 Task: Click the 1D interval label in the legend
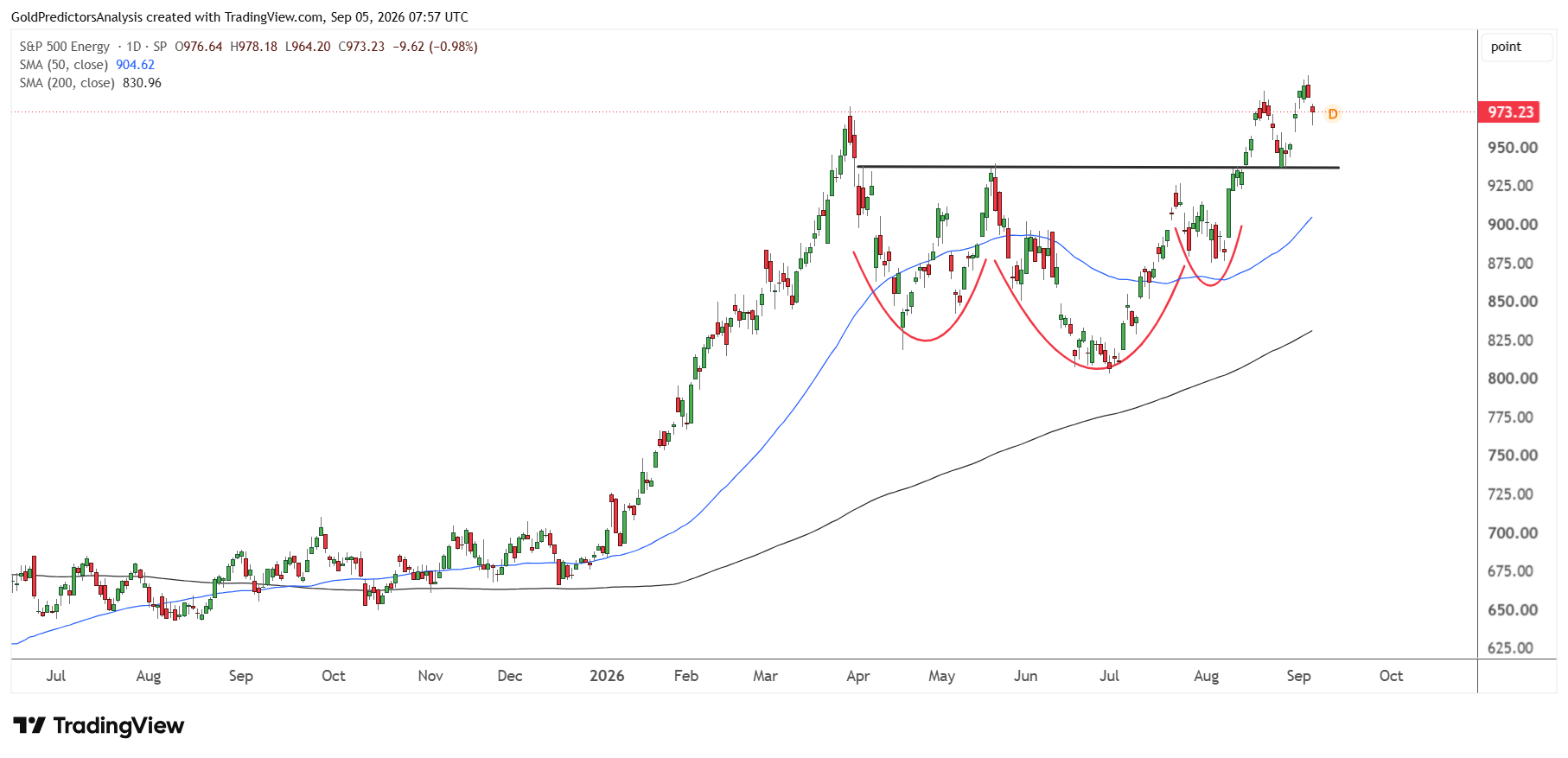click(134, 47)
